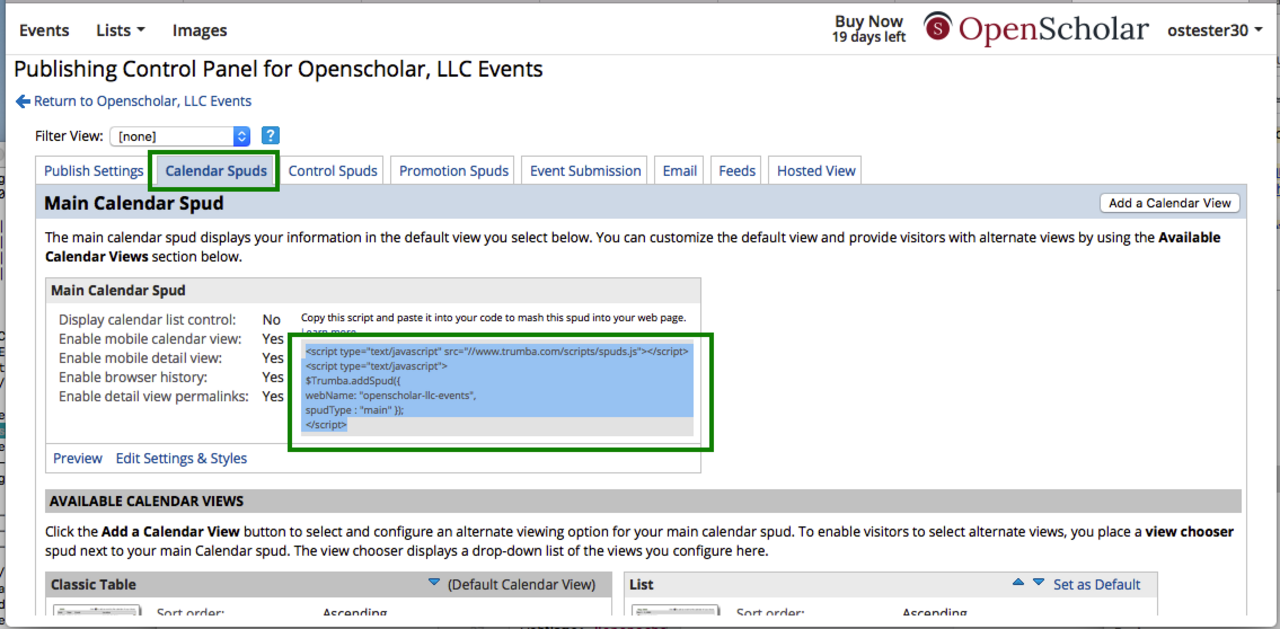The width and height of the screenshot is (1280, 629).
Task: Open the Promotion Spuds tab
Action: coord(454,171)
